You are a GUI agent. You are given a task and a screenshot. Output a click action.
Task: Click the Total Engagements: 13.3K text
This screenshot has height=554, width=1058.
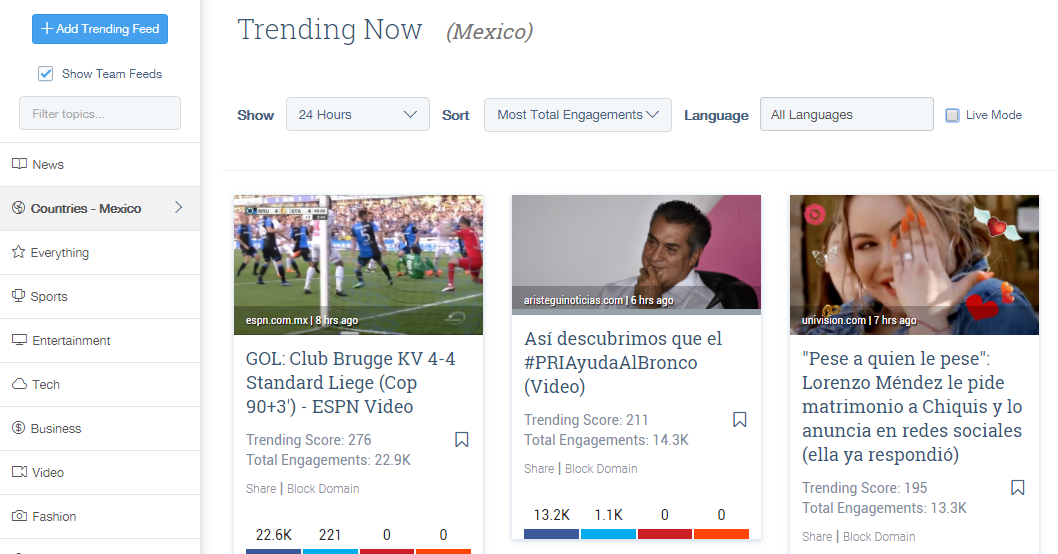click(885, 507)
